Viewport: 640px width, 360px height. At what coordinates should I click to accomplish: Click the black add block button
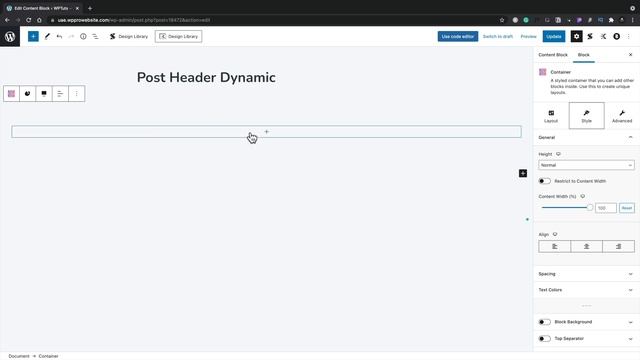[523, 173]
